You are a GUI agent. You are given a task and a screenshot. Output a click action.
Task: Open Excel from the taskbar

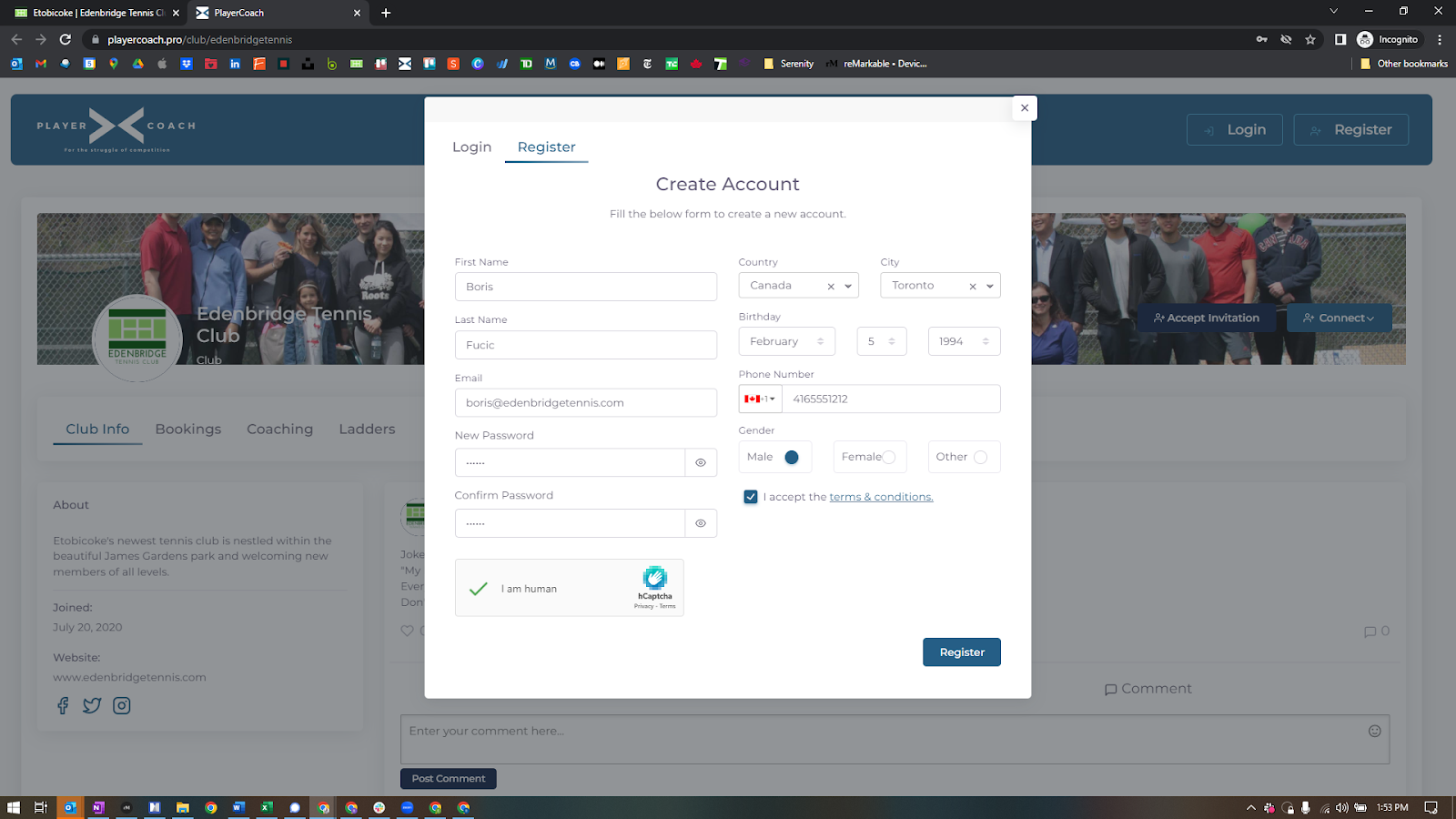267,807
